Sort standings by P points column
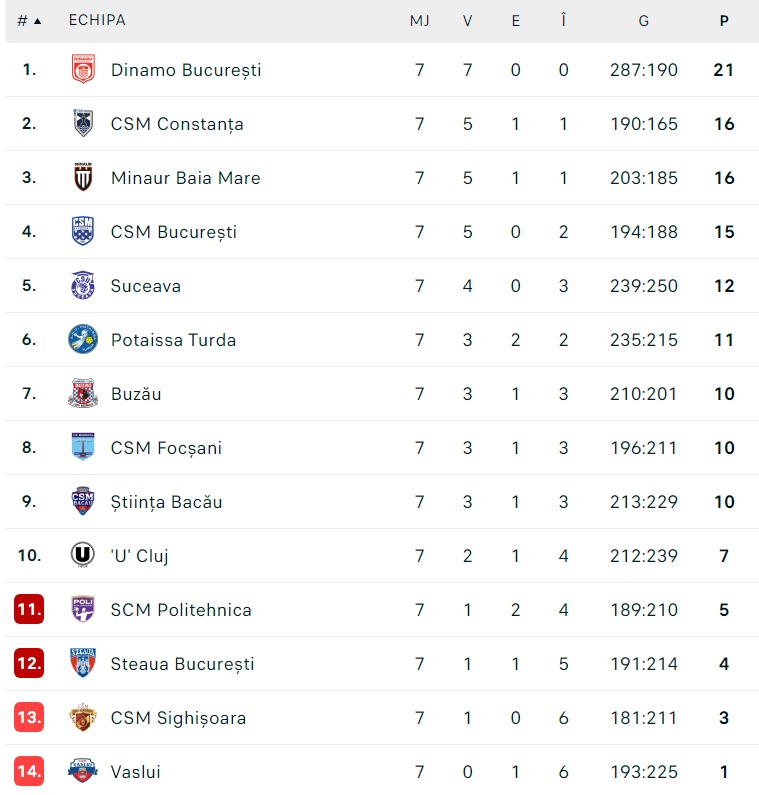 [724, 21]
